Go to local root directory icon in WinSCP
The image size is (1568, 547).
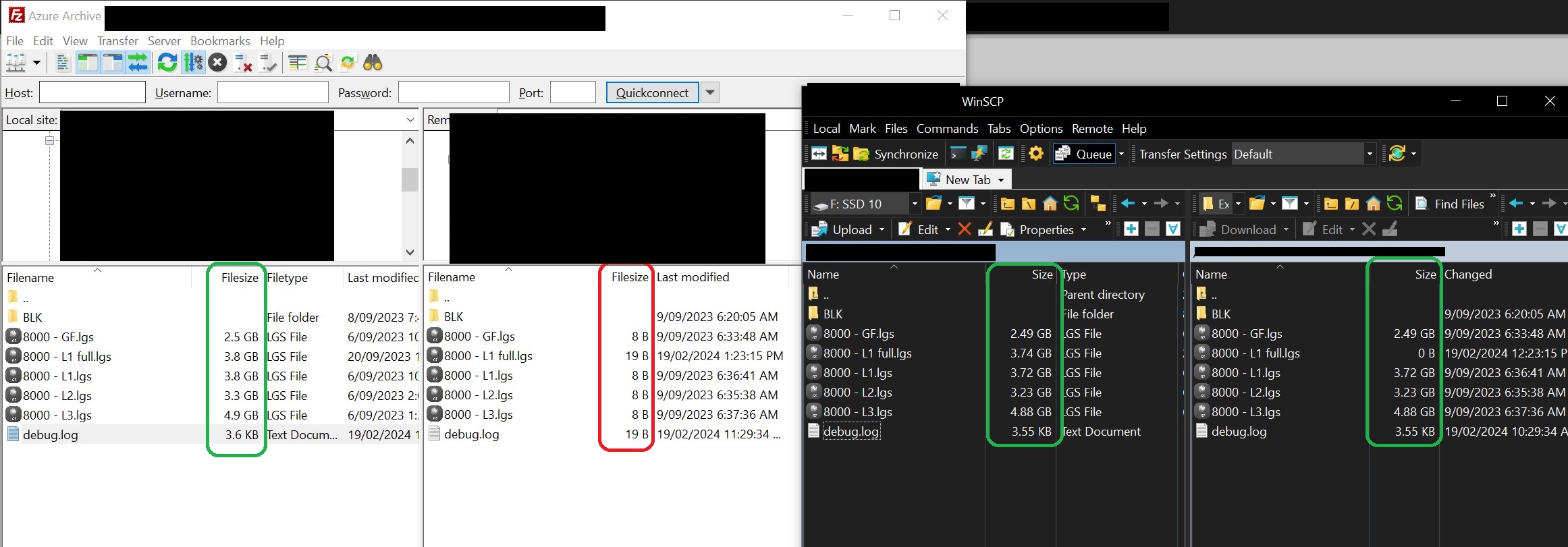point(1029,204)
